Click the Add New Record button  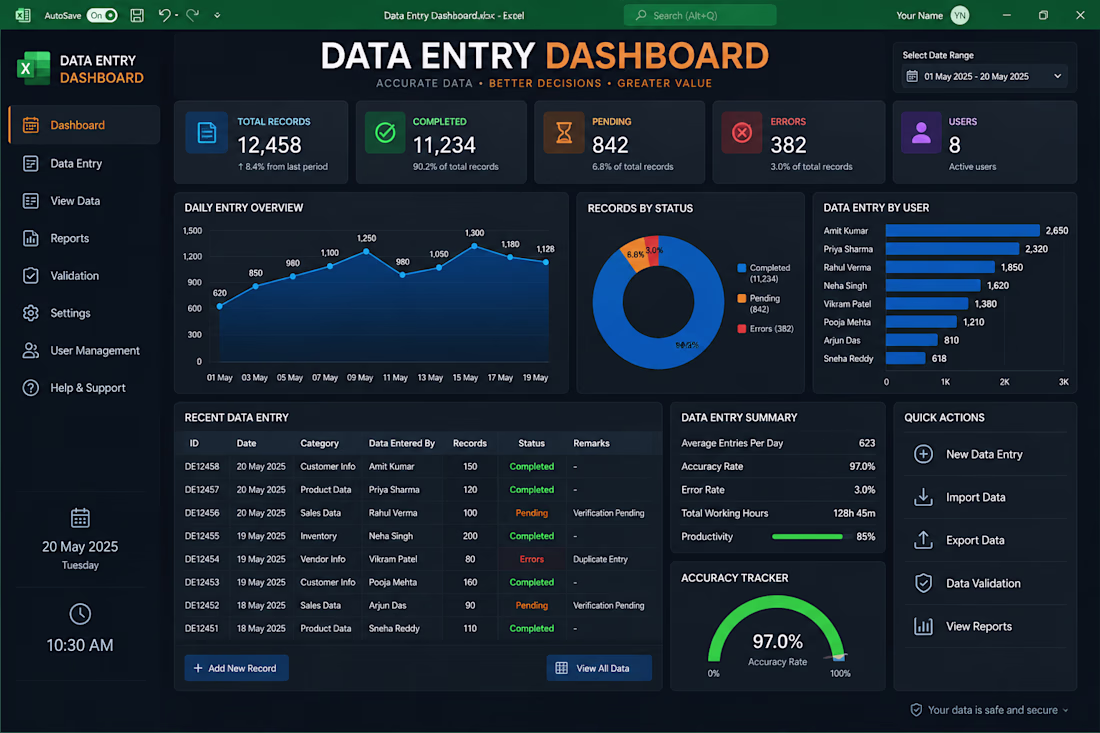click(236, 668)
